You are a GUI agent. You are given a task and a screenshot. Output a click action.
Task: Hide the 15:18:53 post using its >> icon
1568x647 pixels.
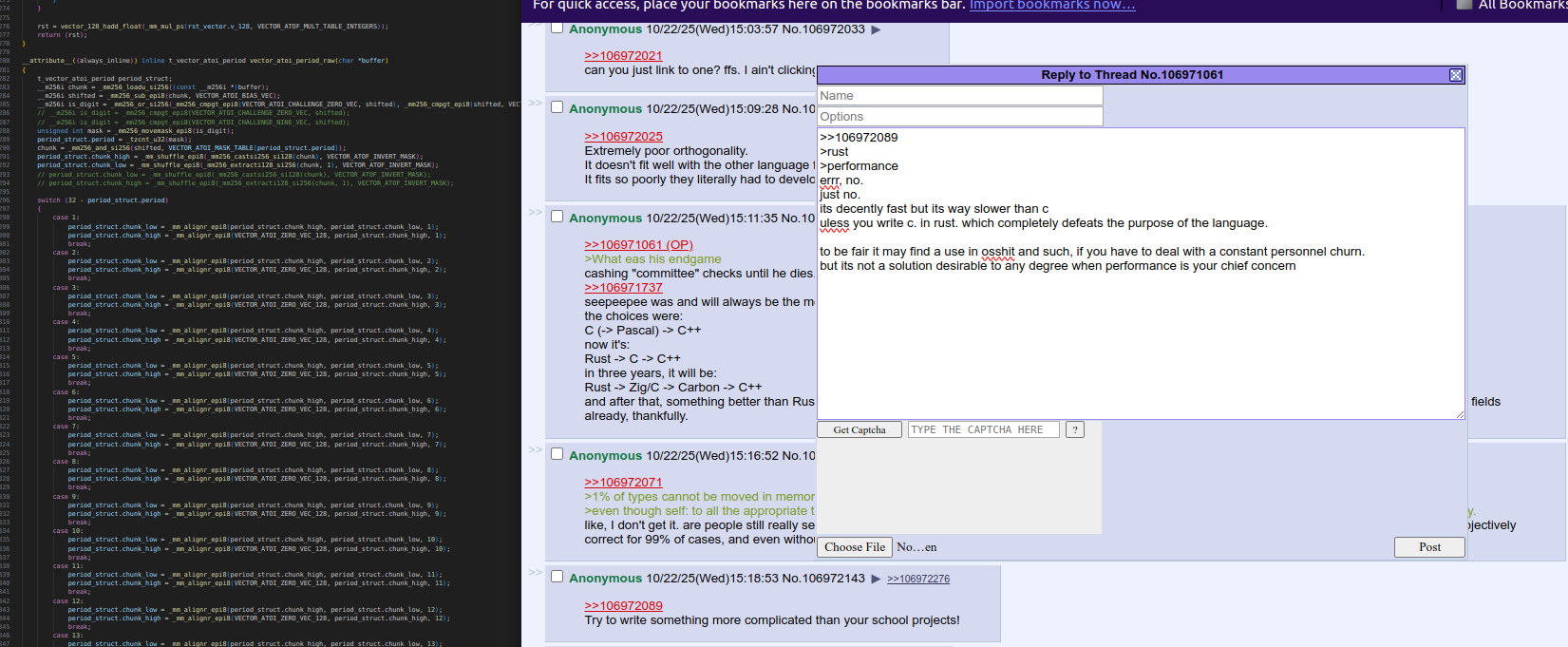[536, 572]
